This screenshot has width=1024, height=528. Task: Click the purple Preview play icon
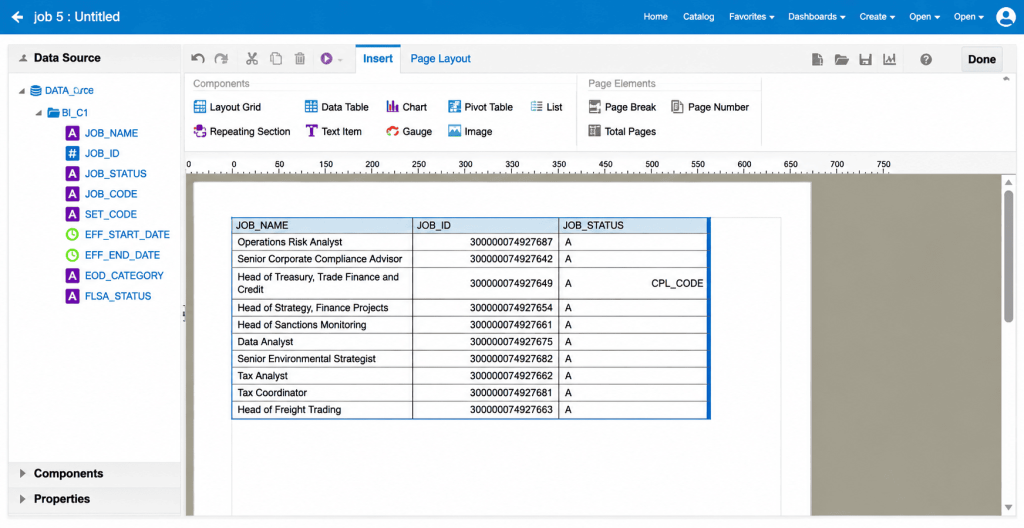tap(327, 59)
